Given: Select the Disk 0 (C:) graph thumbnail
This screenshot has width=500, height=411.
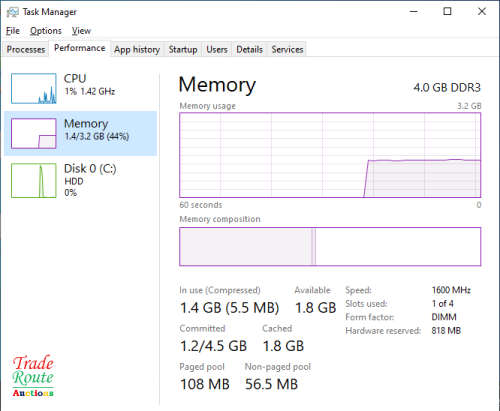Looking at the screenshot, I should (34, 180).
